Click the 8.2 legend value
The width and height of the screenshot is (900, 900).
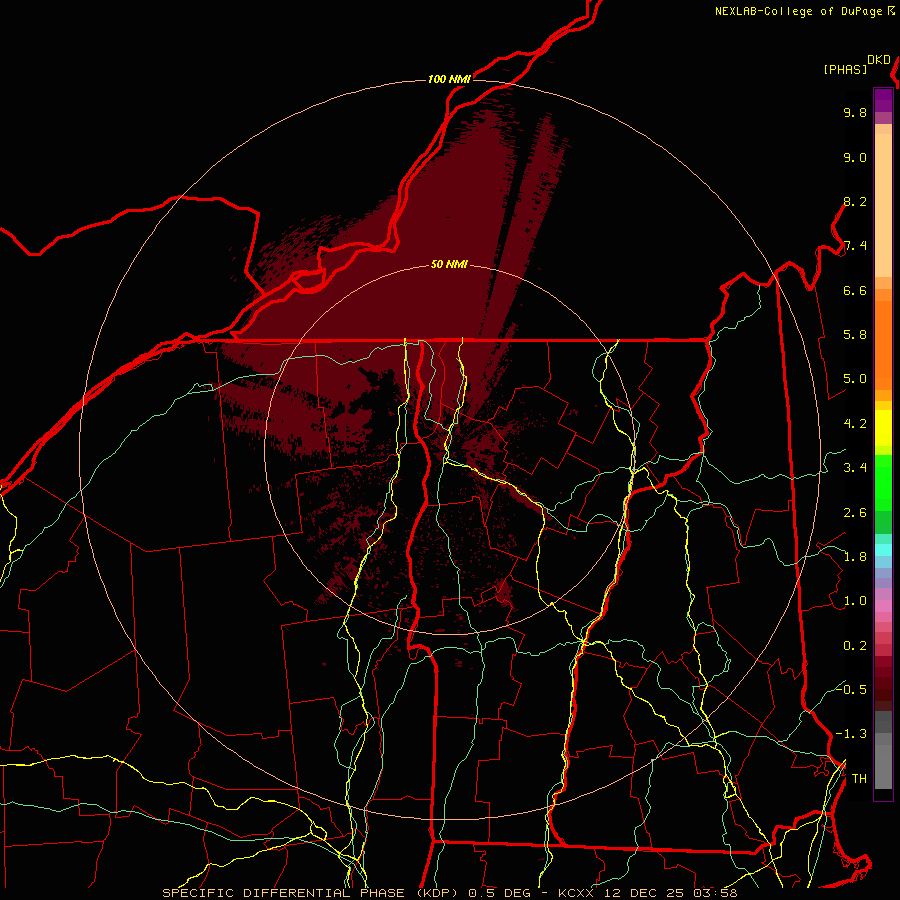point(855,201)
